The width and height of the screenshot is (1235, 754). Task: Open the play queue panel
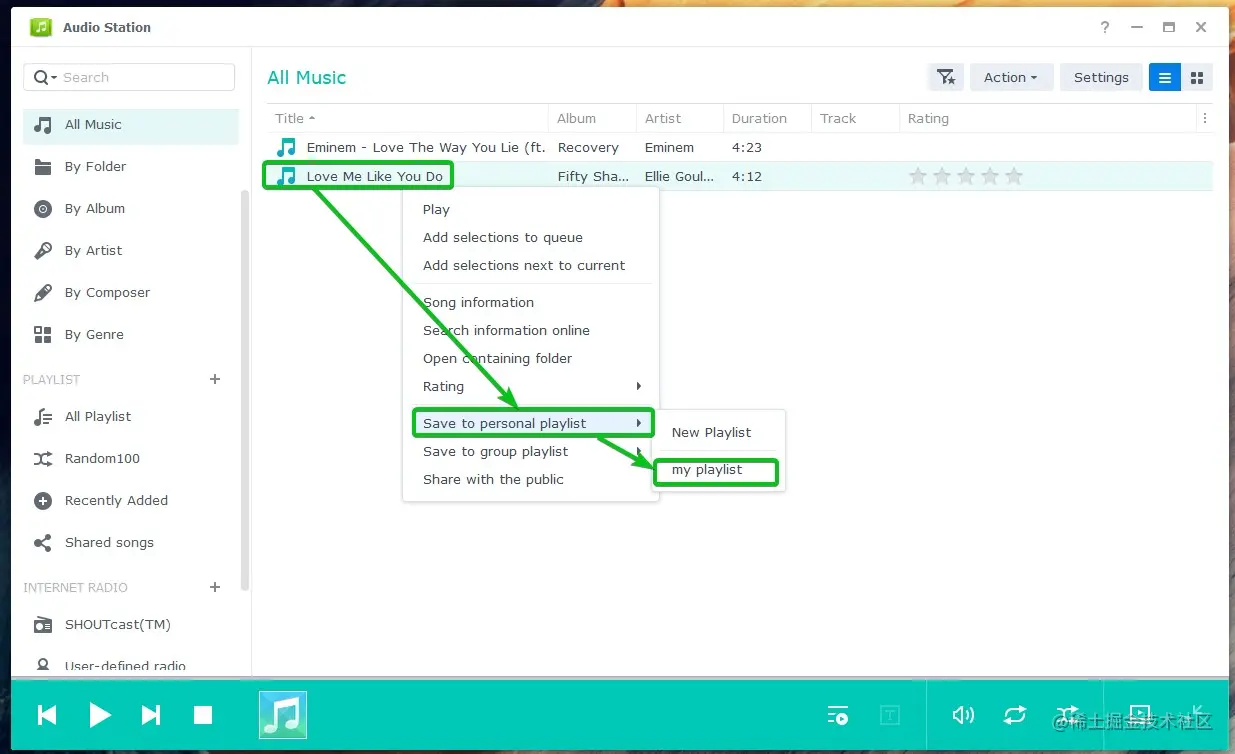point(838,715)
